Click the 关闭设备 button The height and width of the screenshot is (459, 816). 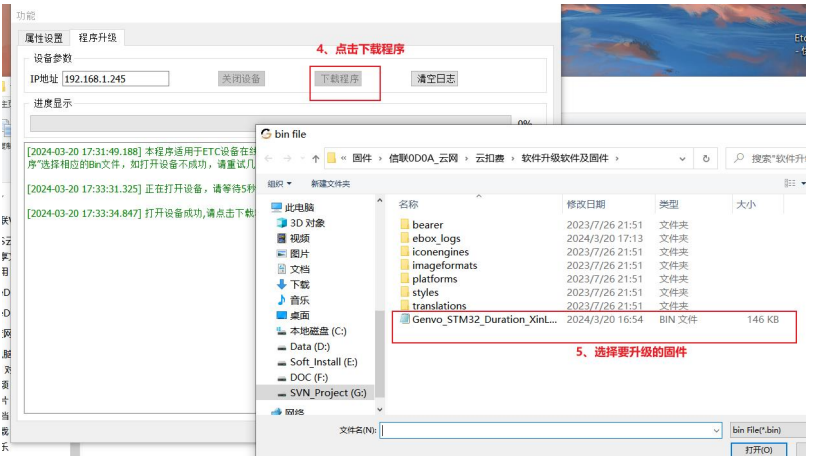tap(241, 79)
